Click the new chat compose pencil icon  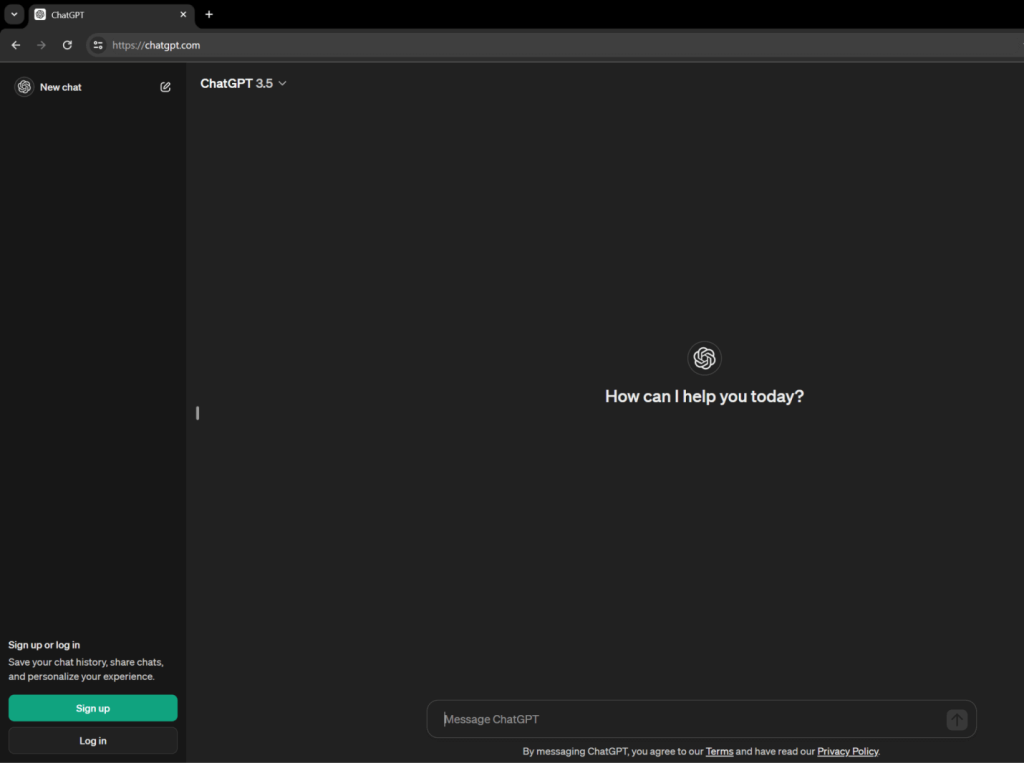click(165, 87)
